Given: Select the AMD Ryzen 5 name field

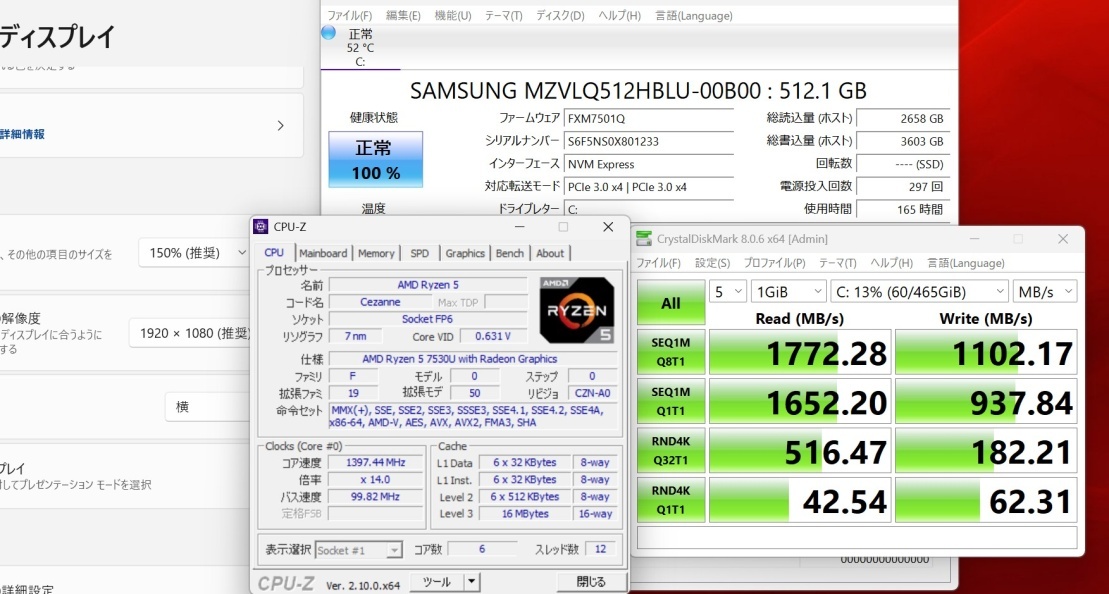Looking at the screenshot, I should pyautogui.click(x=428, y=285).
